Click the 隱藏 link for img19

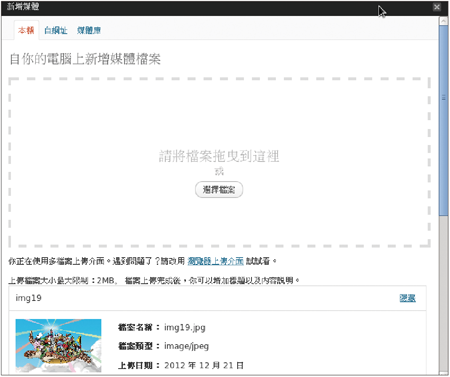tap(407, 298)
